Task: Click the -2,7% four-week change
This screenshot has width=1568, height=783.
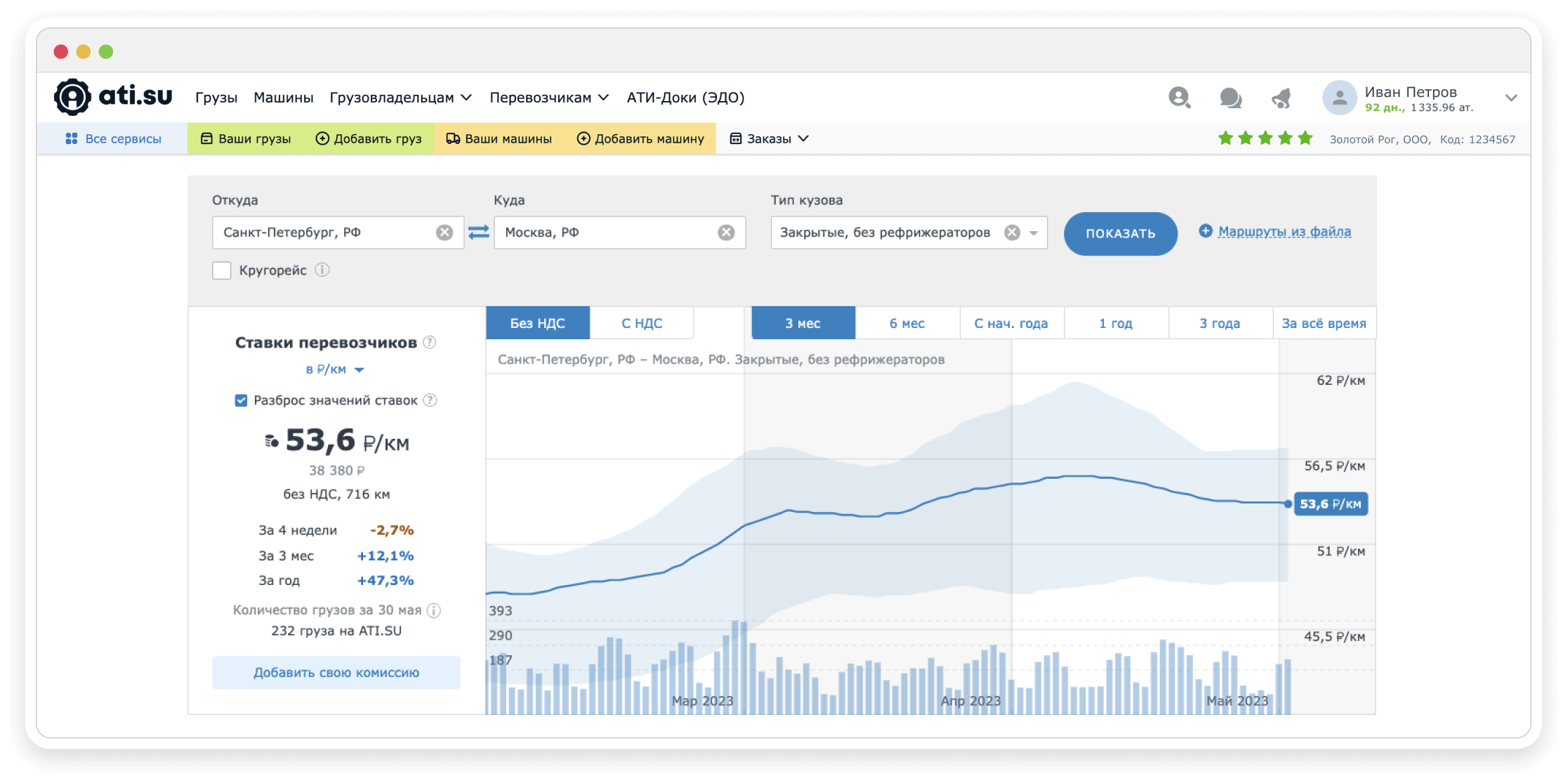Action: pos(392,530)
